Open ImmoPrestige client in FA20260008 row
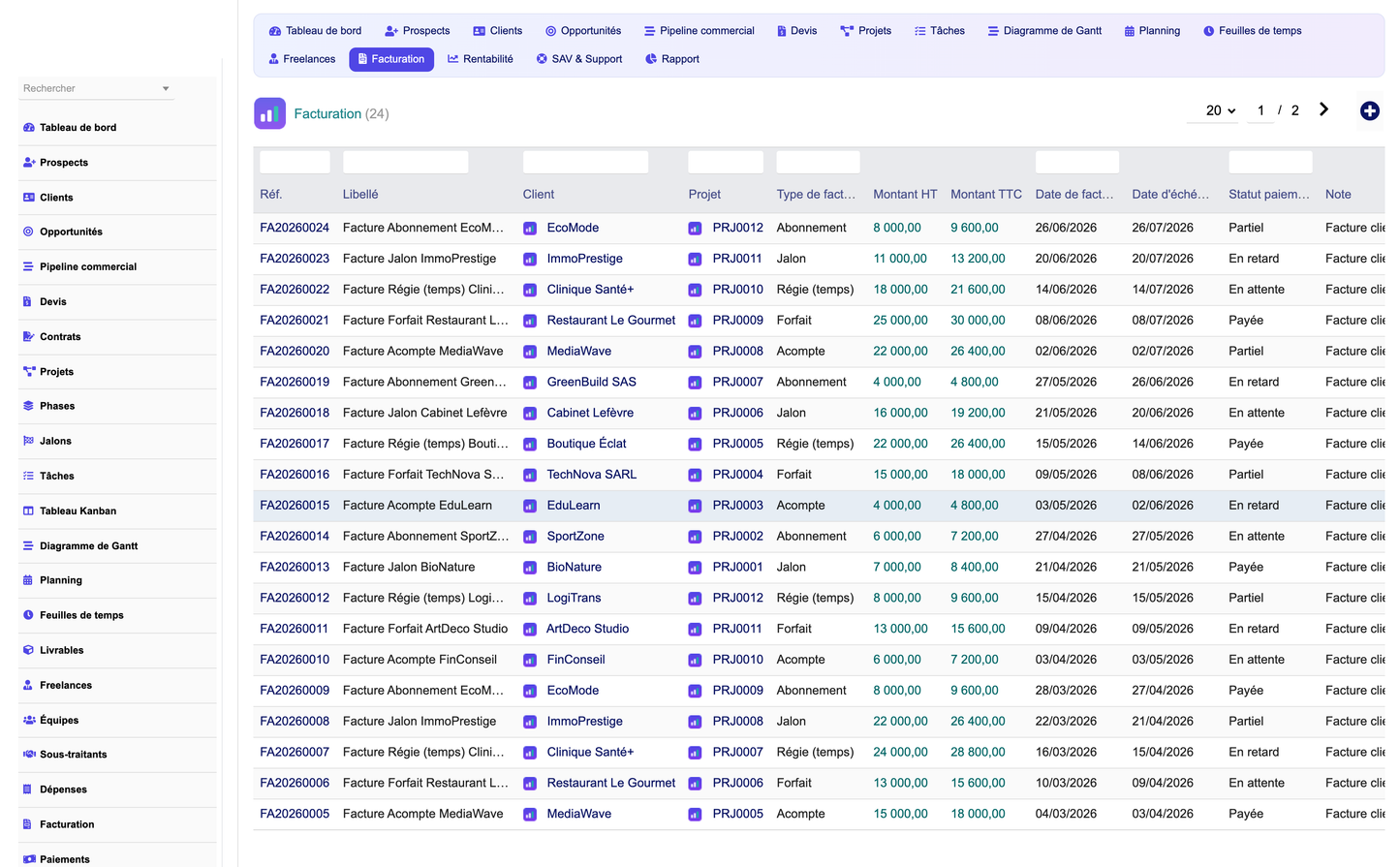 point(585,722)
